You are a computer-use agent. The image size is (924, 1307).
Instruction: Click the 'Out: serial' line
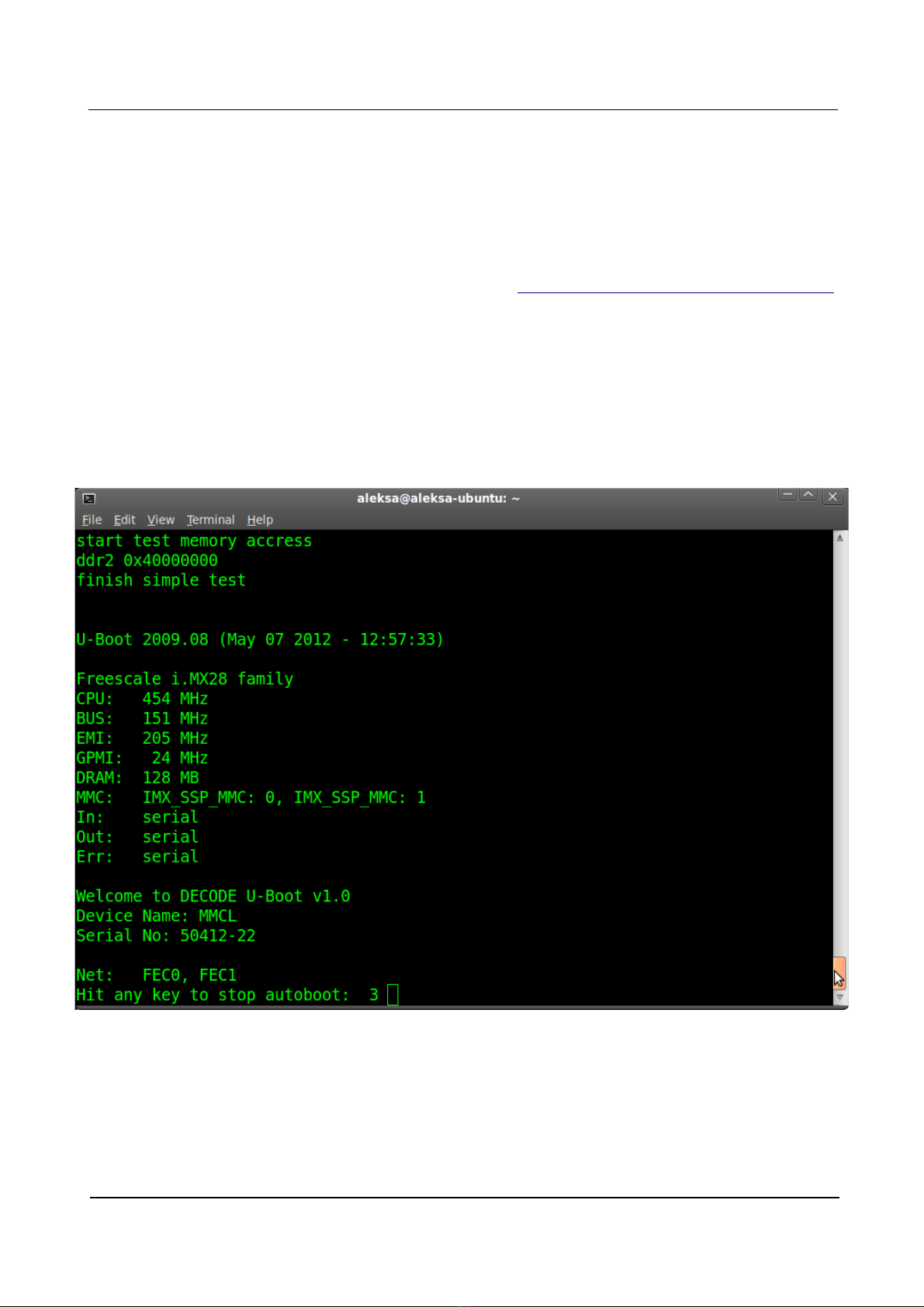point(137,838)
